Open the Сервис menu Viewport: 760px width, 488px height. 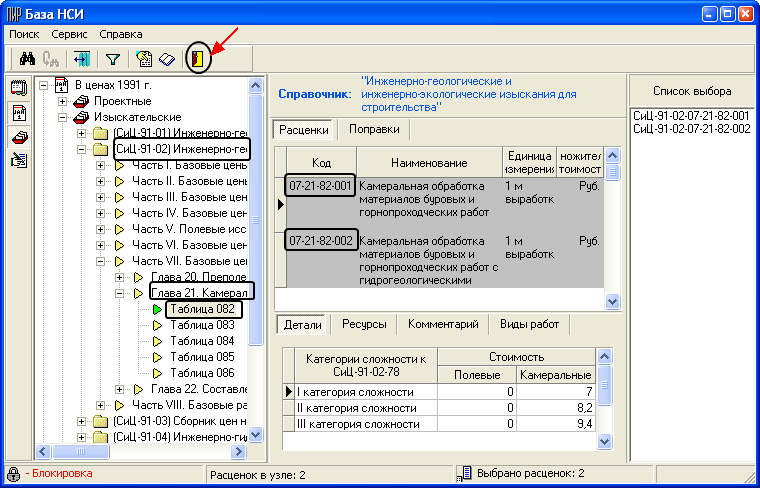(69, 34)
